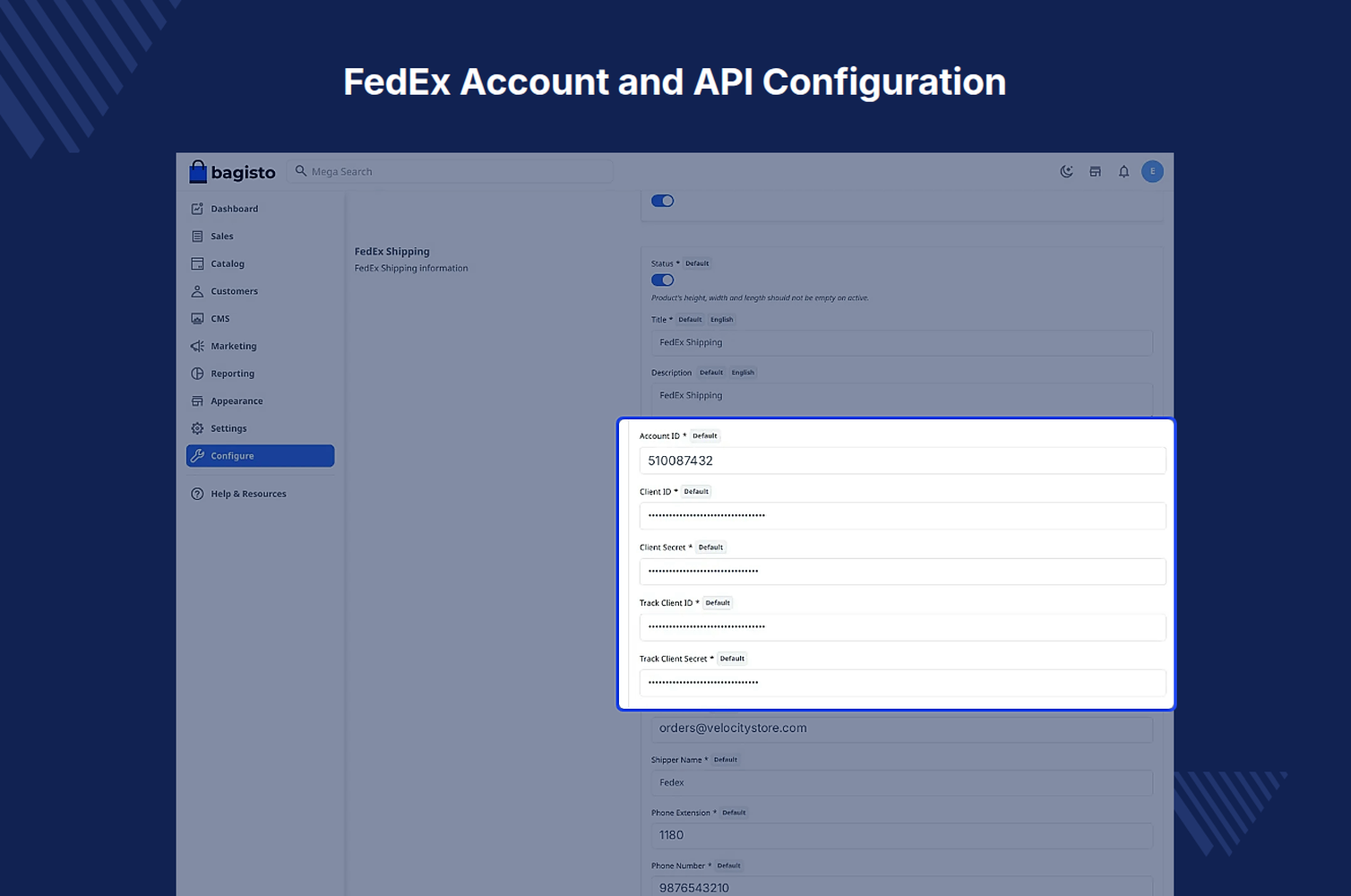Open Help & Resources link
The height and width of the screenshot is (896, 1351).
[x=260, y=494]
